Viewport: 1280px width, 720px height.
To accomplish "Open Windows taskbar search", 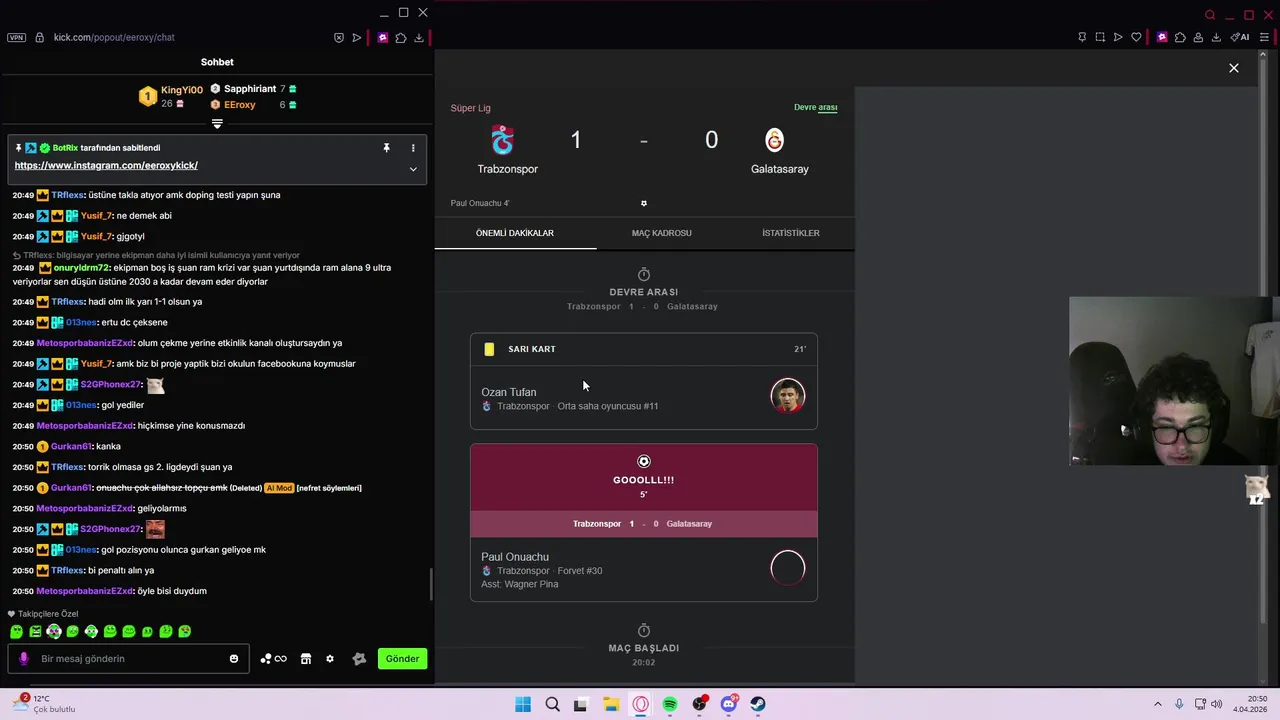I will click(x=552, y=704).
